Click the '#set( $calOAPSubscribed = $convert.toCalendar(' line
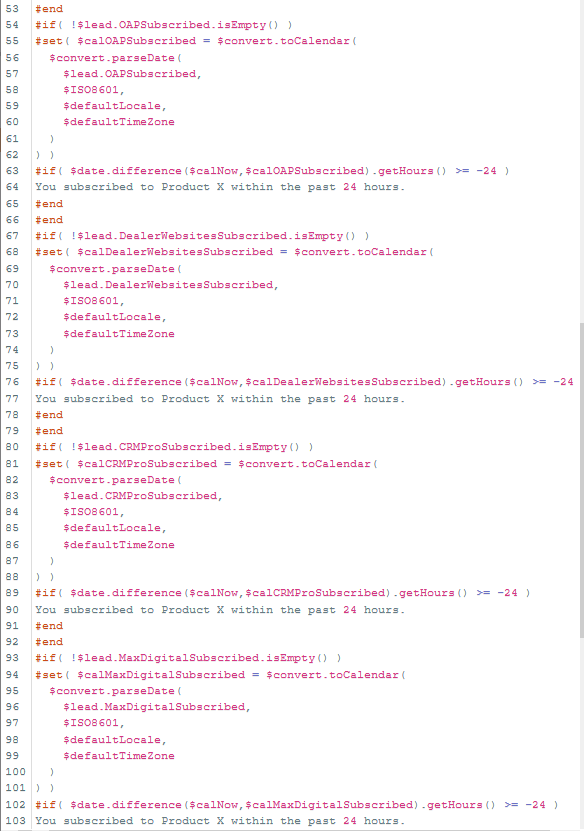Image resolution: width=584 pixels, height=831 pixels. (196, 41)
